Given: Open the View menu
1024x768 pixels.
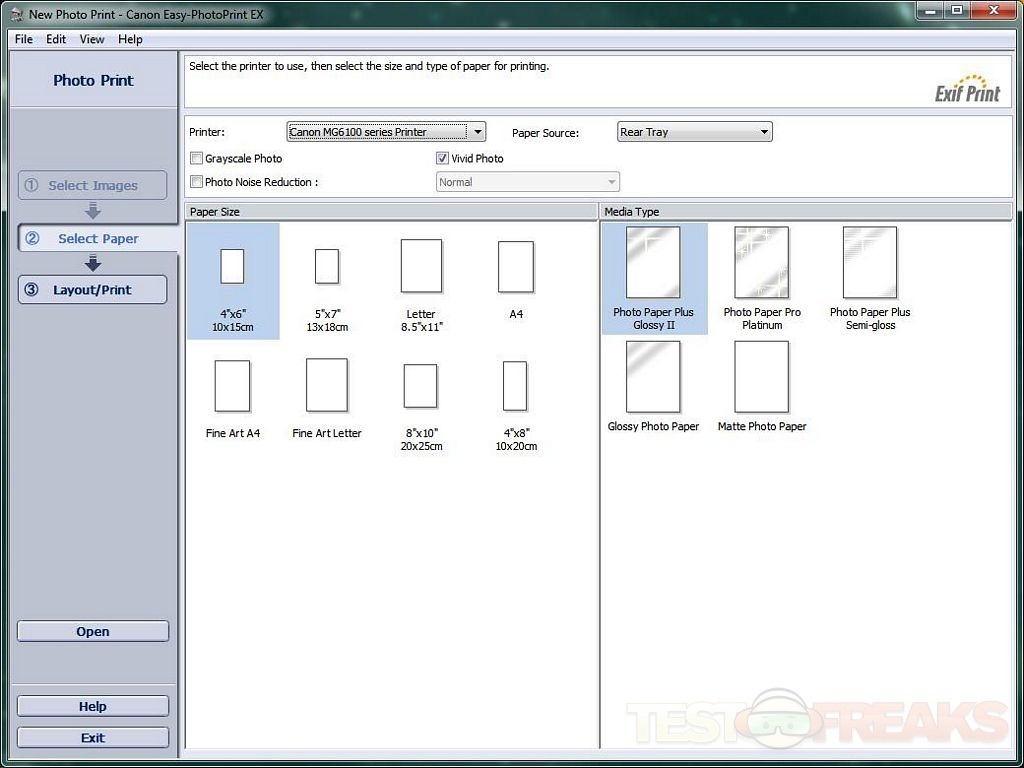Looking at the screenshot, I should [x=92, y=39].
